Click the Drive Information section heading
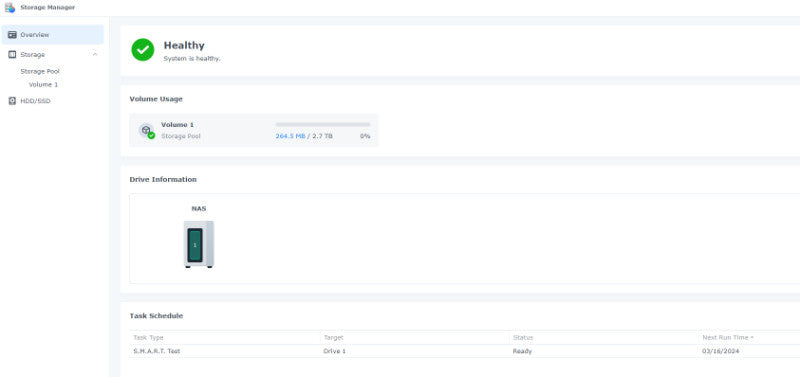 (163, 180)
